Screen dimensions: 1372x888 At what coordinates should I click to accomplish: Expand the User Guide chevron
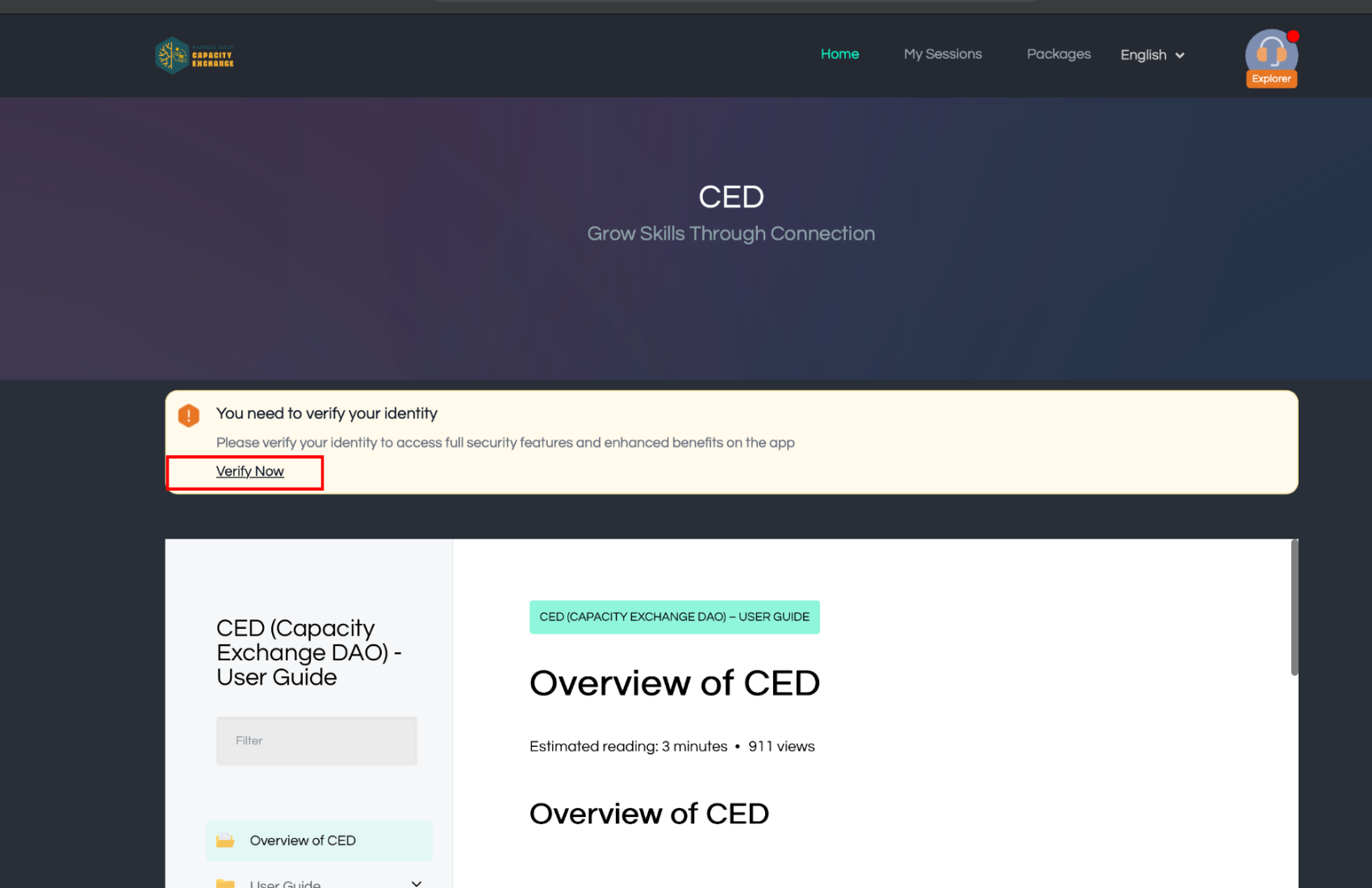click(x=416, y=883)
